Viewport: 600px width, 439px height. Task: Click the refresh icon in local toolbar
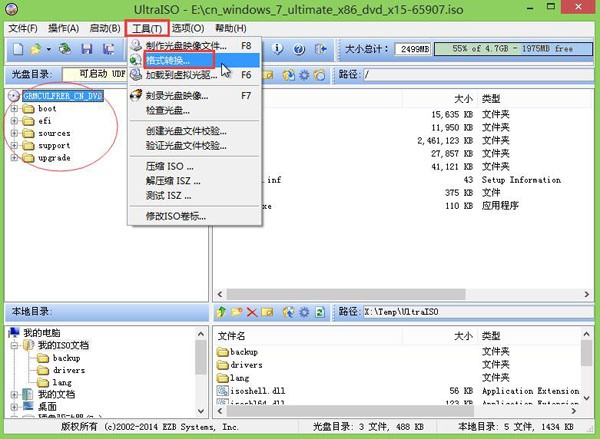[x=320, y=312]
